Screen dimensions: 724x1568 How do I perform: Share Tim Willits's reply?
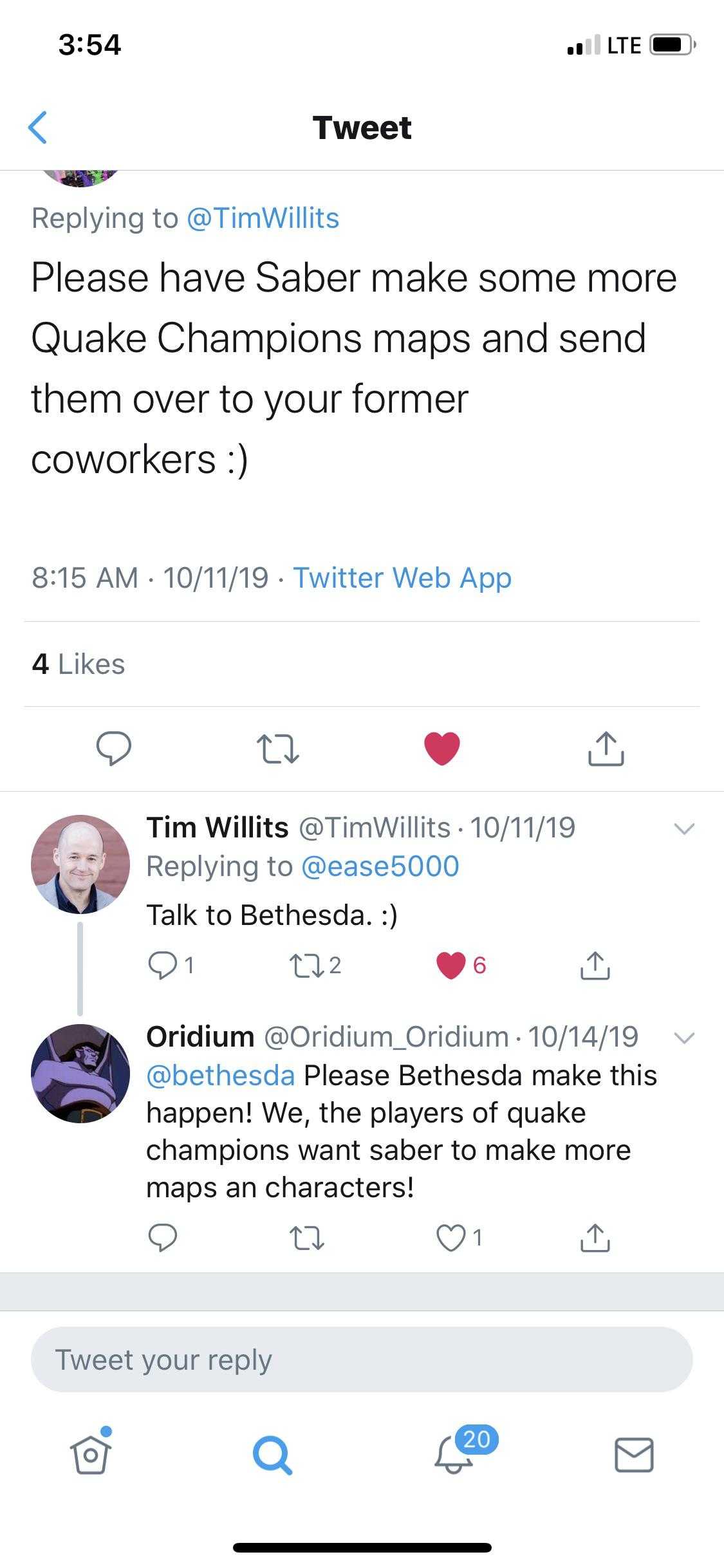pyautogui.click(x=595, y=964)
